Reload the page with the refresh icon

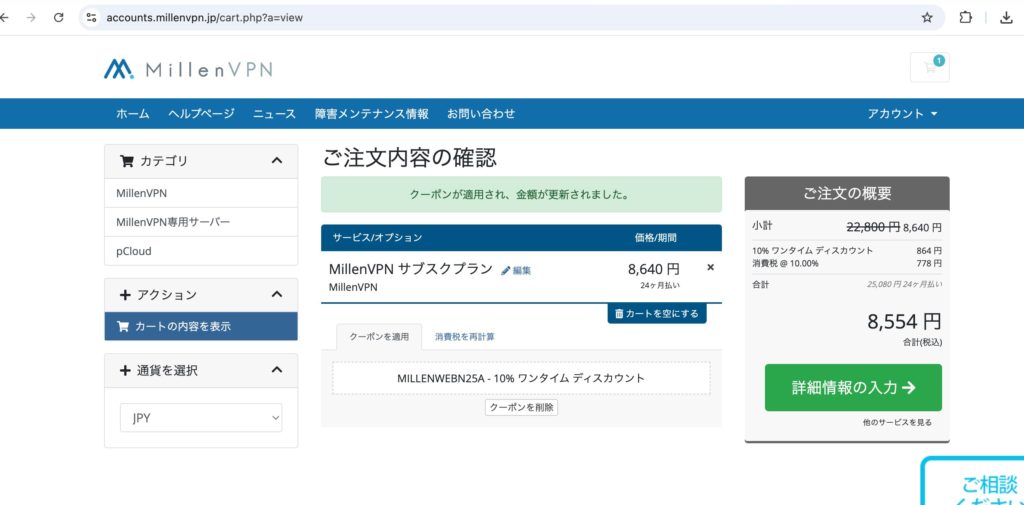58,18
